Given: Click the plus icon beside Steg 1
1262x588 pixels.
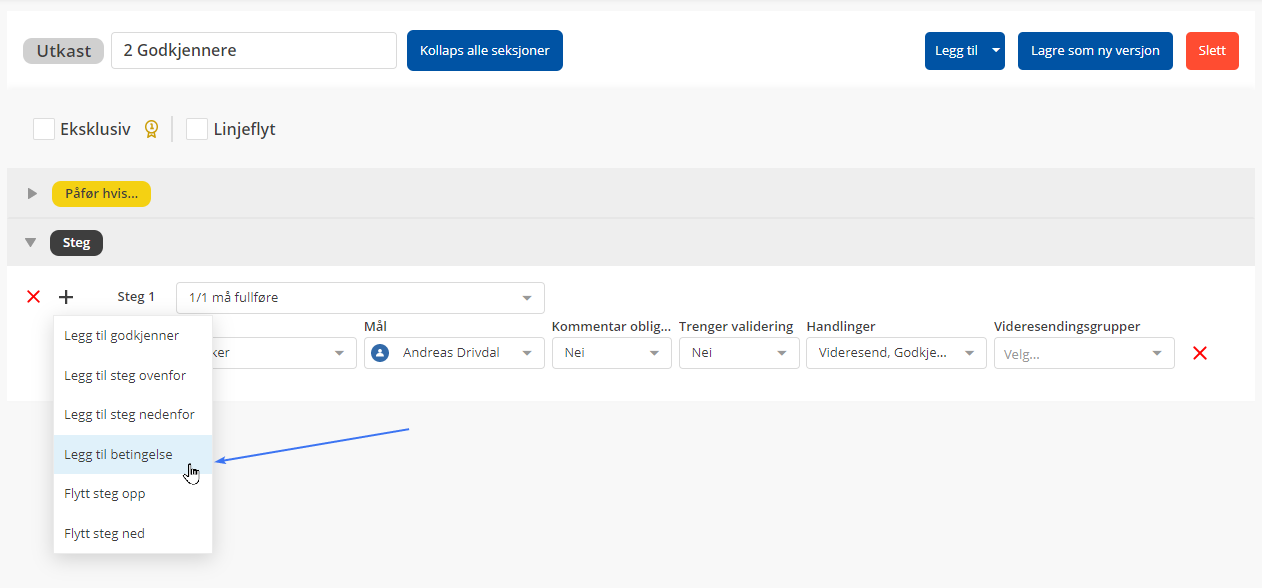Looking at the screenshot, I should click(66, 297).
